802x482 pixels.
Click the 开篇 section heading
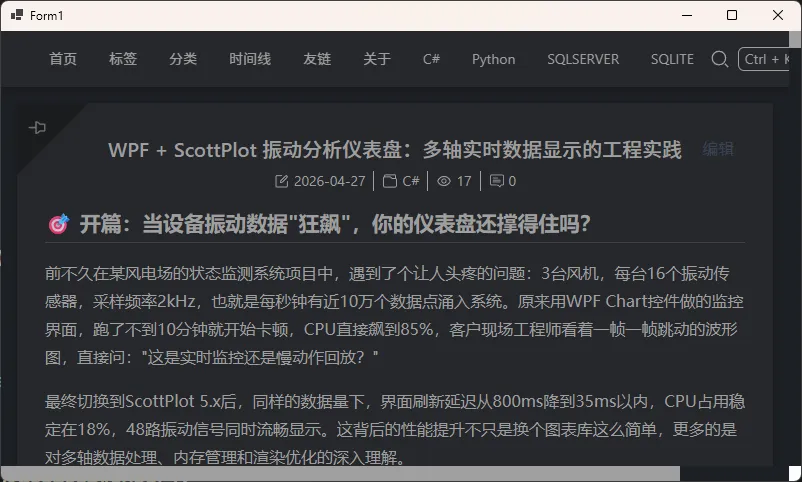335,224
